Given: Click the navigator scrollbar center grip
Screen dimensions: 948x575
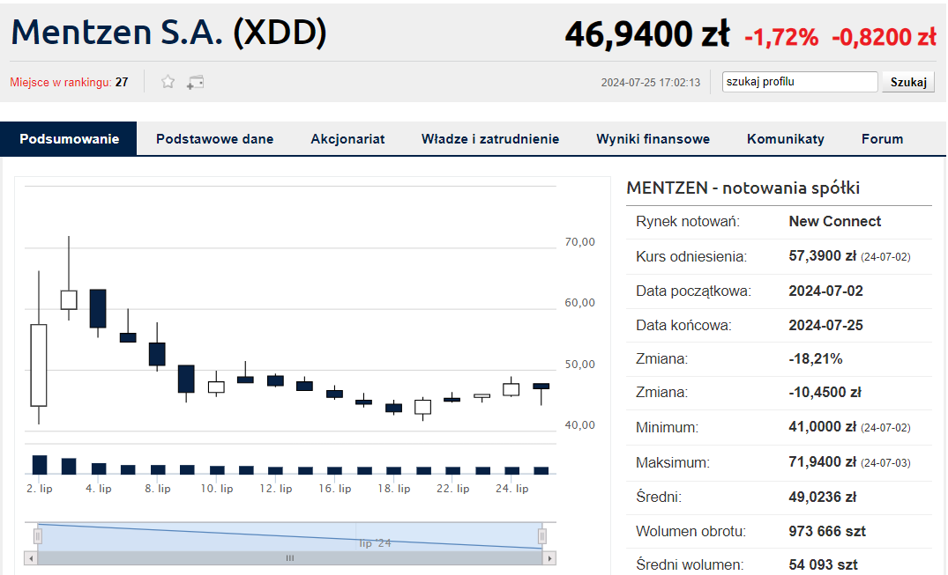Looking at the screenshot, I should 290,558.
